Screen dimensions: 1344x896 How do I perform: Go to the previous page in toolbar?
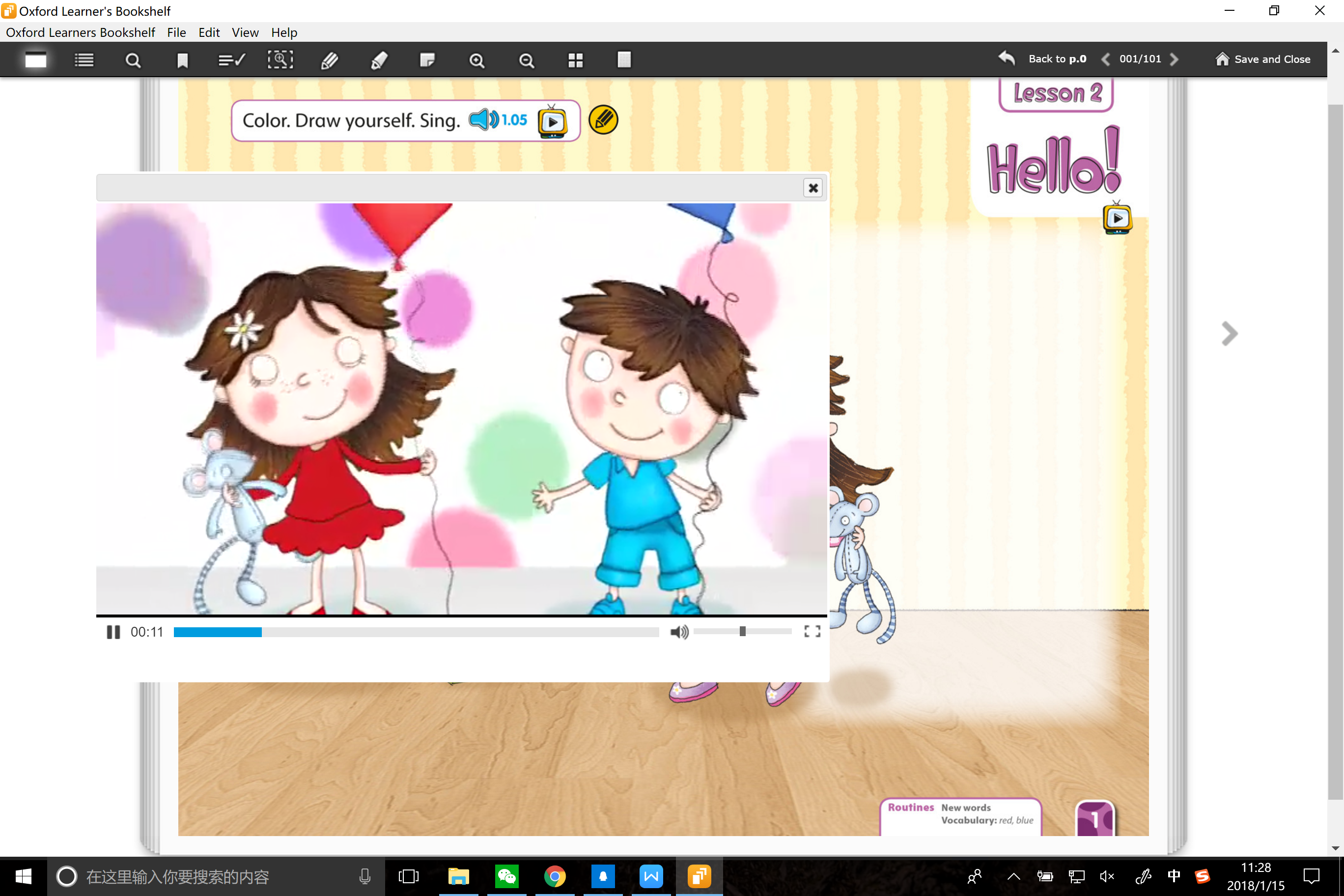click(x=1106, y=59)
